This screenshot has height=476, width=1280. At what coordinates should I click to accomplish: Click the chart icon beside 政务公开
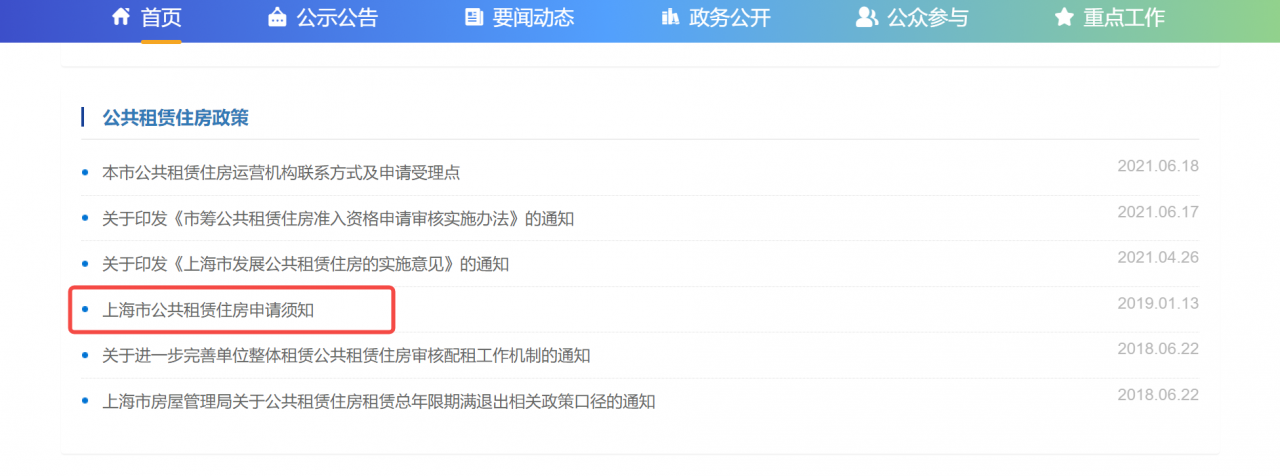pyautogui.click(x=670, y=17)
